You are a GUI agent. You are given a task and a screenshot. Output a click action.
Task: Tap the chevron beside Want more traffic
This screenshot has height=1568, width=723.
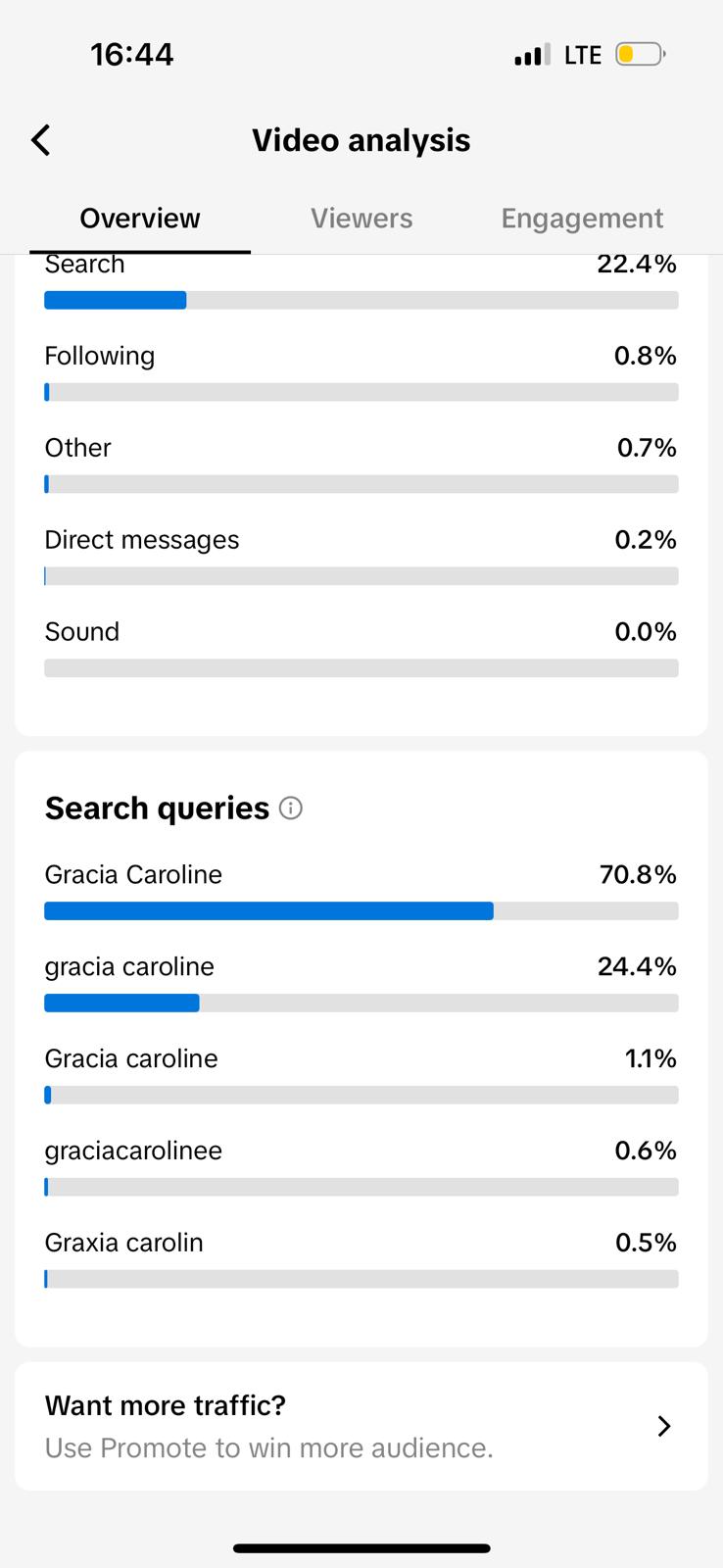pos(664,1426)
